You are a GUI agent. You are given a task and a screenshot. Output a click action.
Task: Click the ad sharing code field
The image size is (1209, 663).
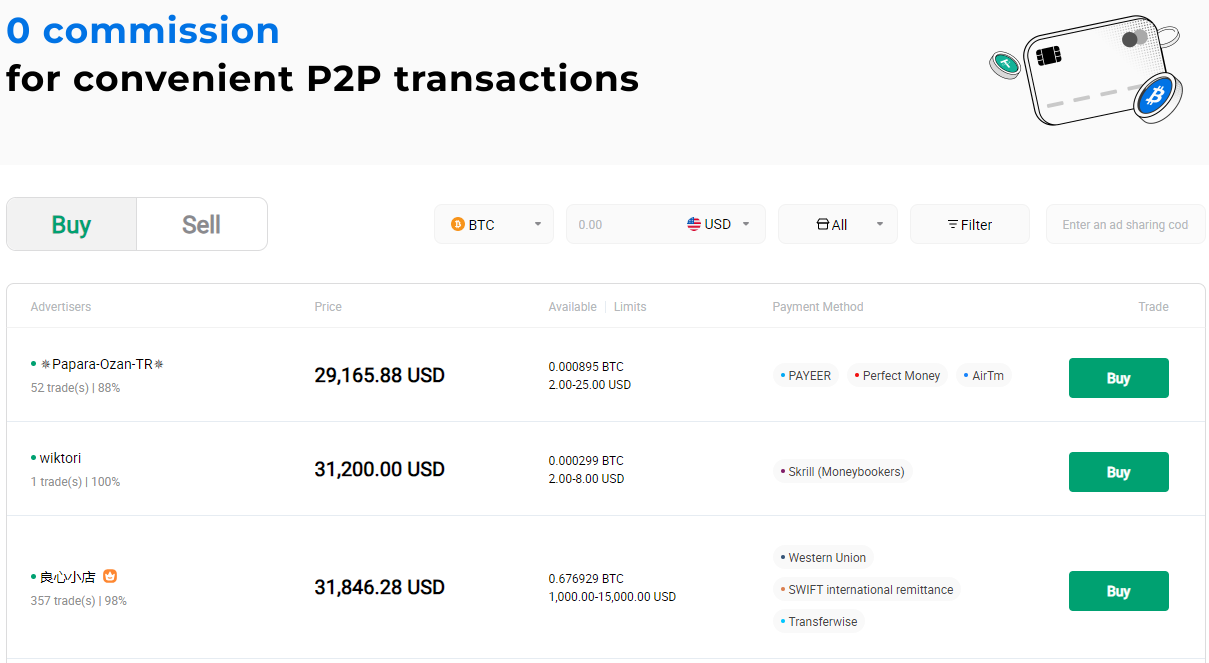pyautogui.click(x=1125, y=224)
